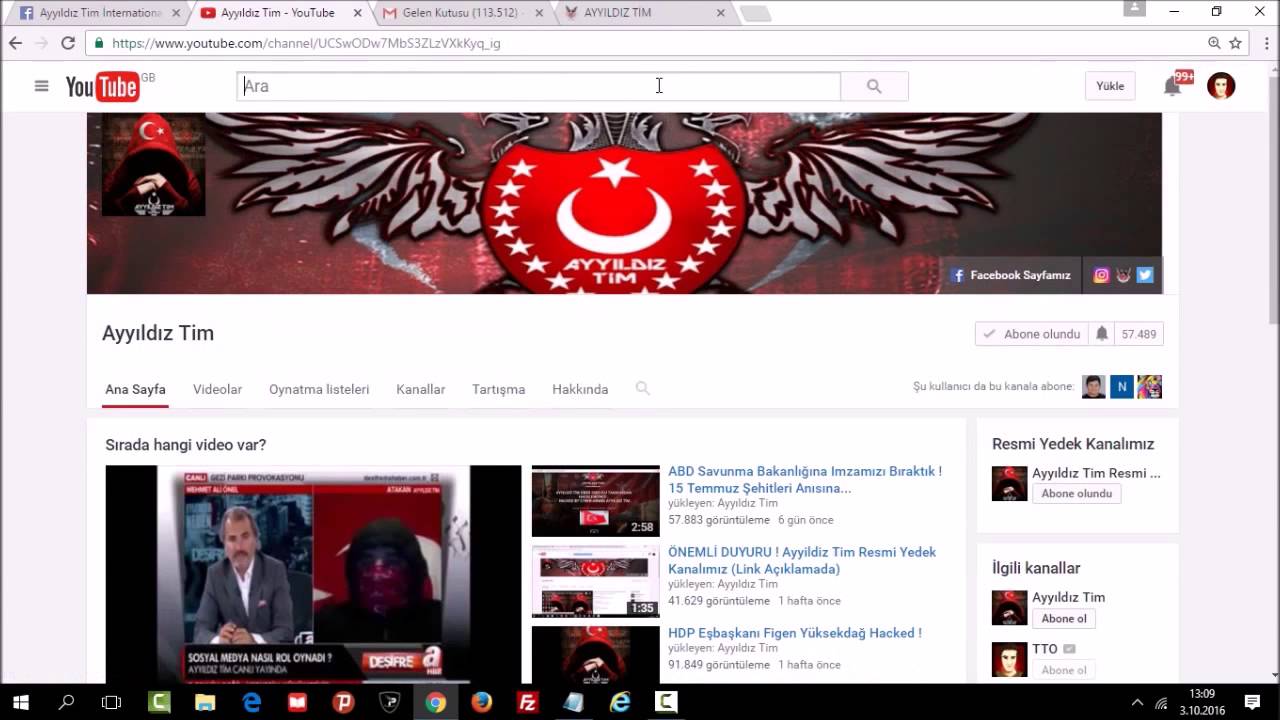Reload the page
The image size is (1280, 720).
click(x=68, y=43)
